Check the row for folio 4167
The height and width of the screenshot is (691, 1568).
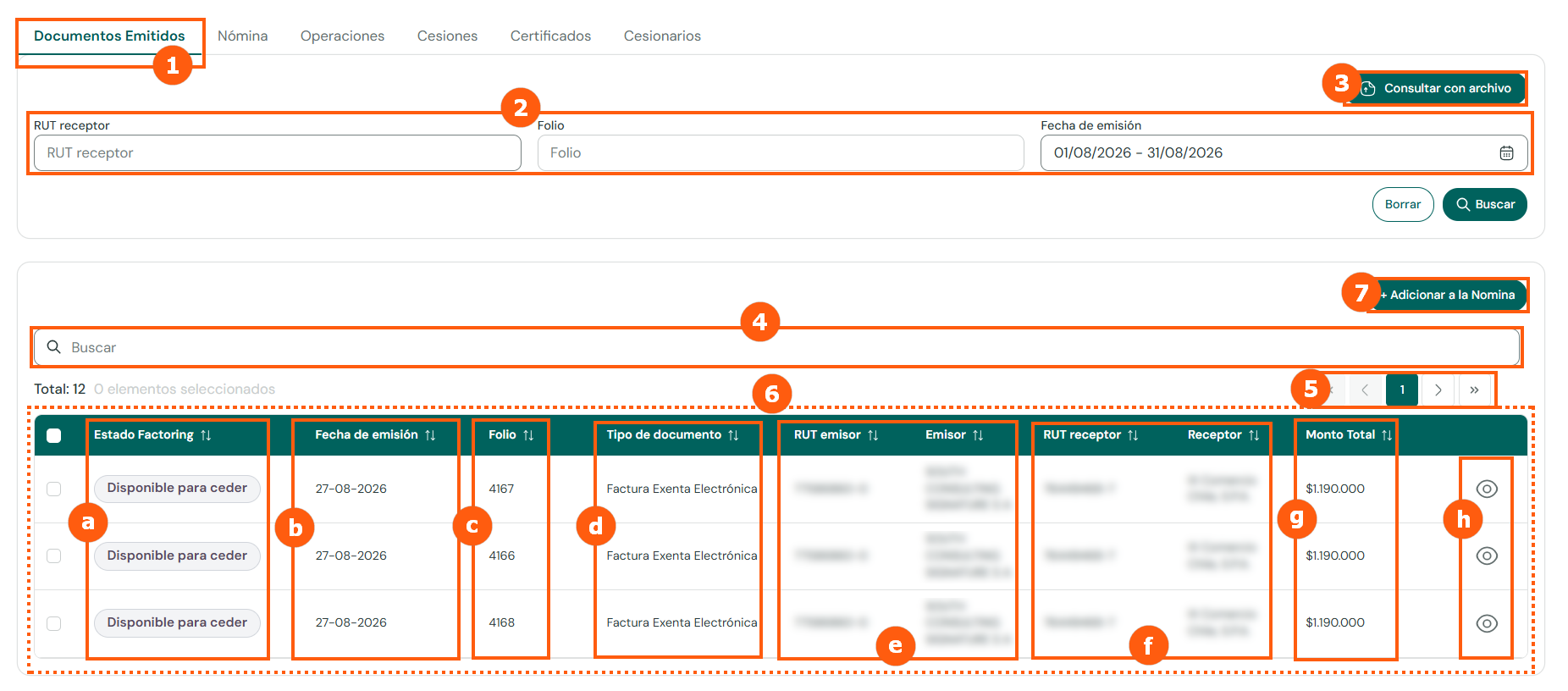click(x=54, y=489)
